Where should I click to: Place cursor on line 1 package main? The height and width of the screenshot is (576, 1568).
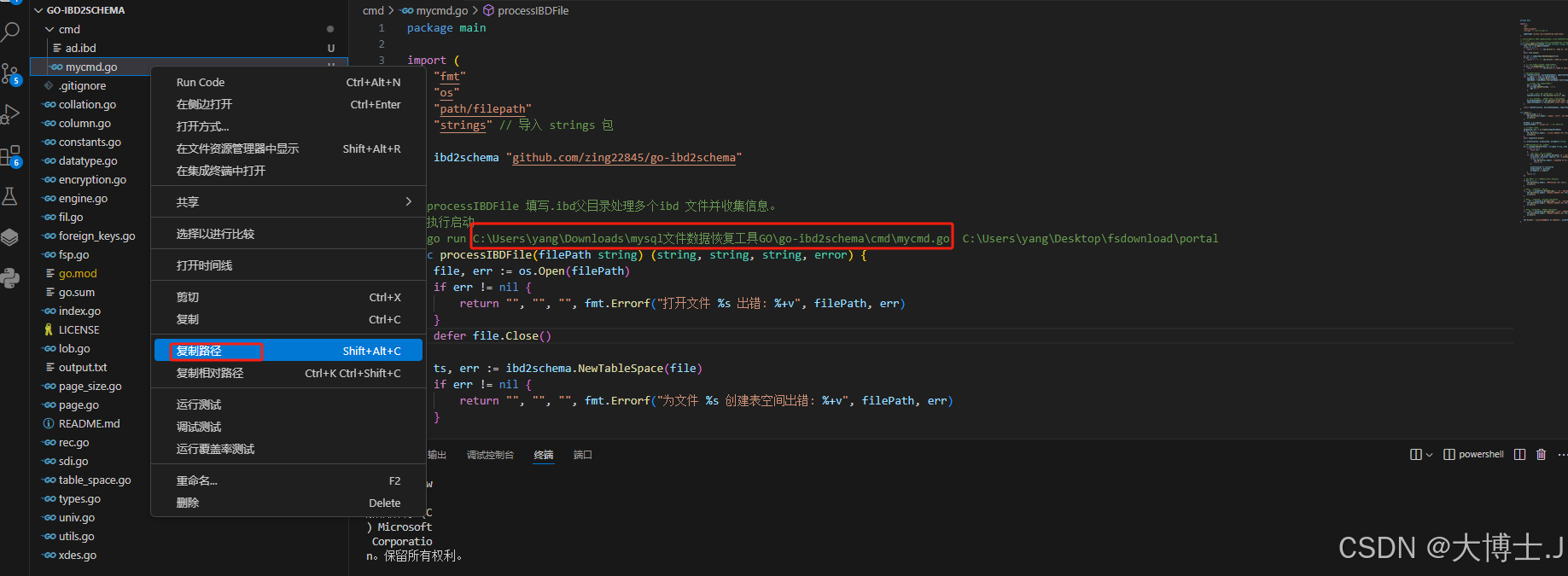(446, 27)
